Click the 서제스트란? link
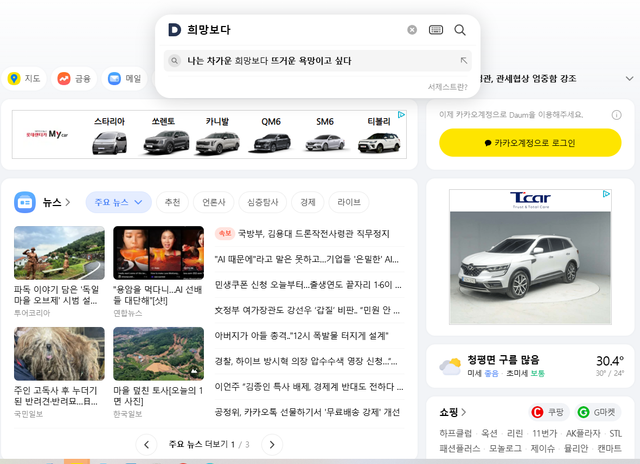The width and height of the screenshot is (640, 464). pyautogui.click(x=447, y=87)
